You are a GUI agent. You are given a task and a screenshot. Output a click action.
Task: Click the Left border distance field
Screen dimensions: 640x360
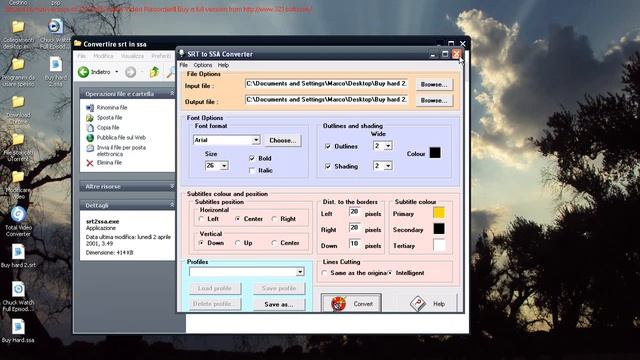[355, 212]
